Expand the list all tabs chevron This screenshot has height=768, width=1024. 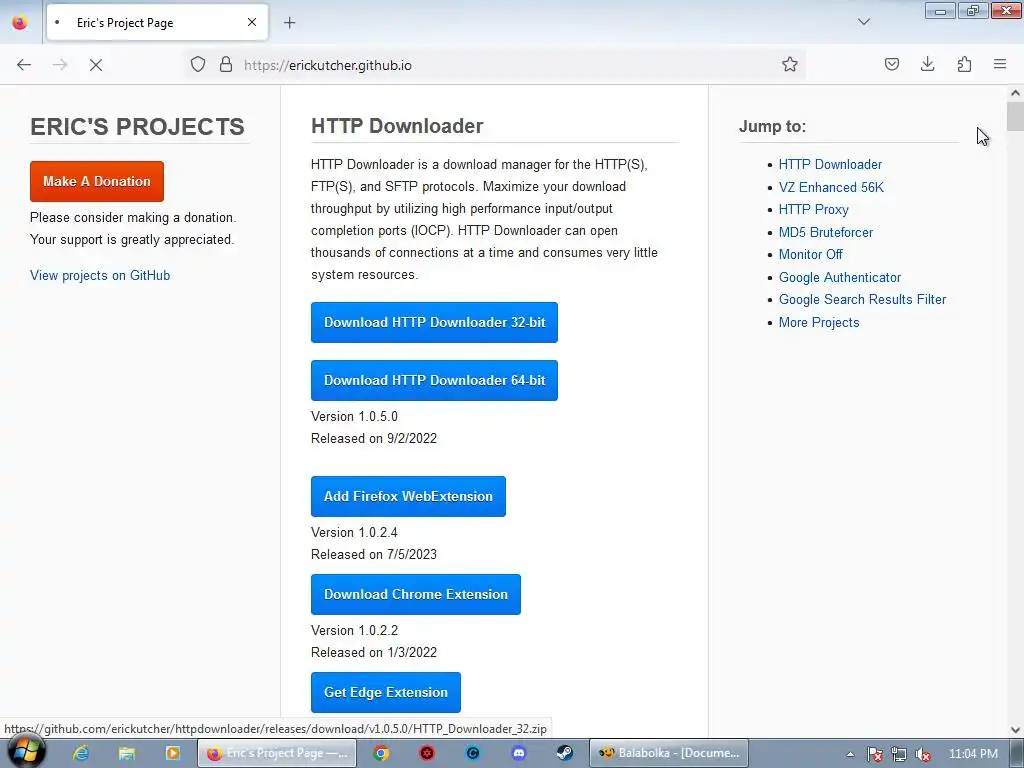pyautogui.click(x=863, y=22)
